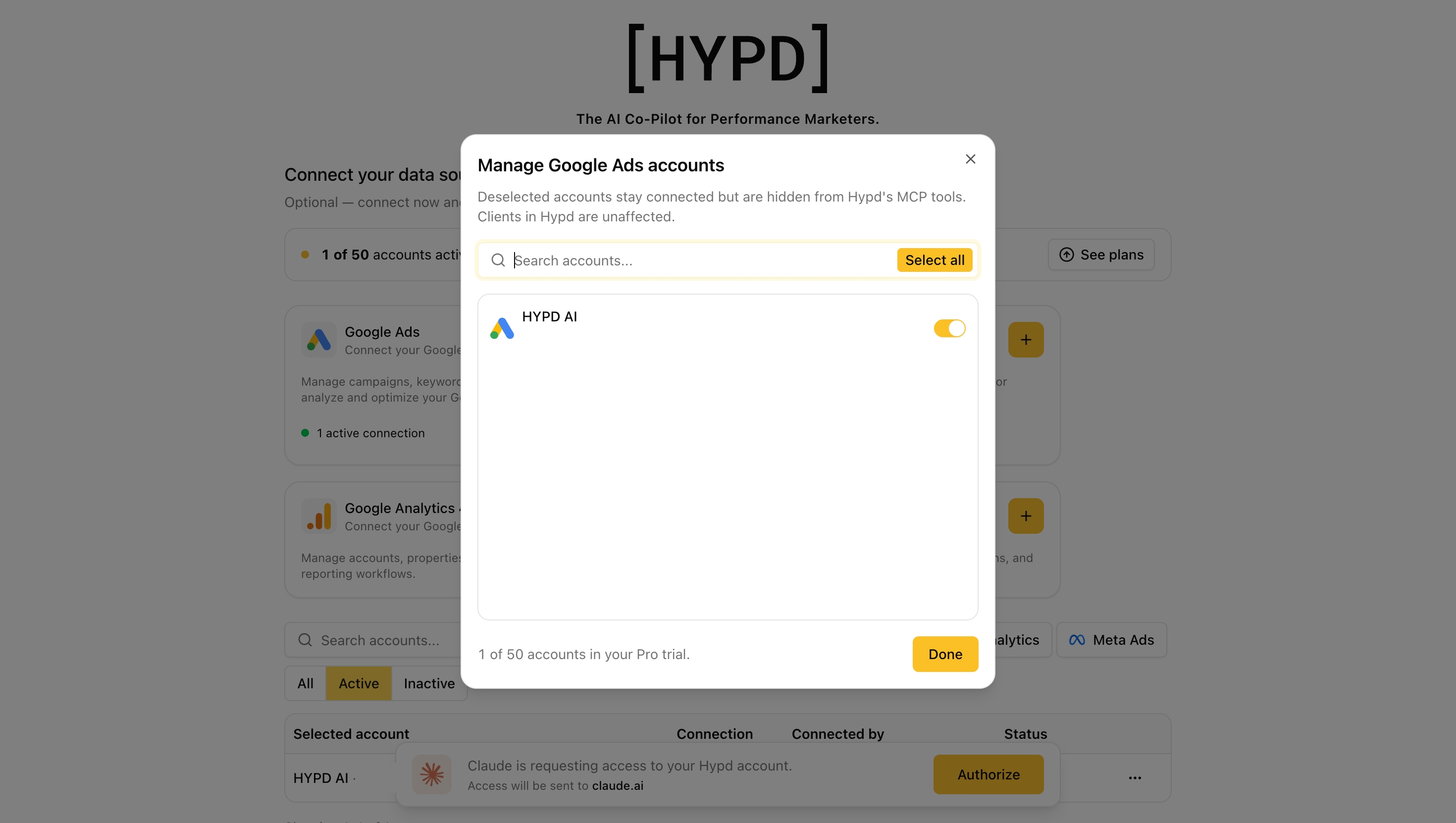Click Authorize to grant Claude access

[x=988, y=774]
